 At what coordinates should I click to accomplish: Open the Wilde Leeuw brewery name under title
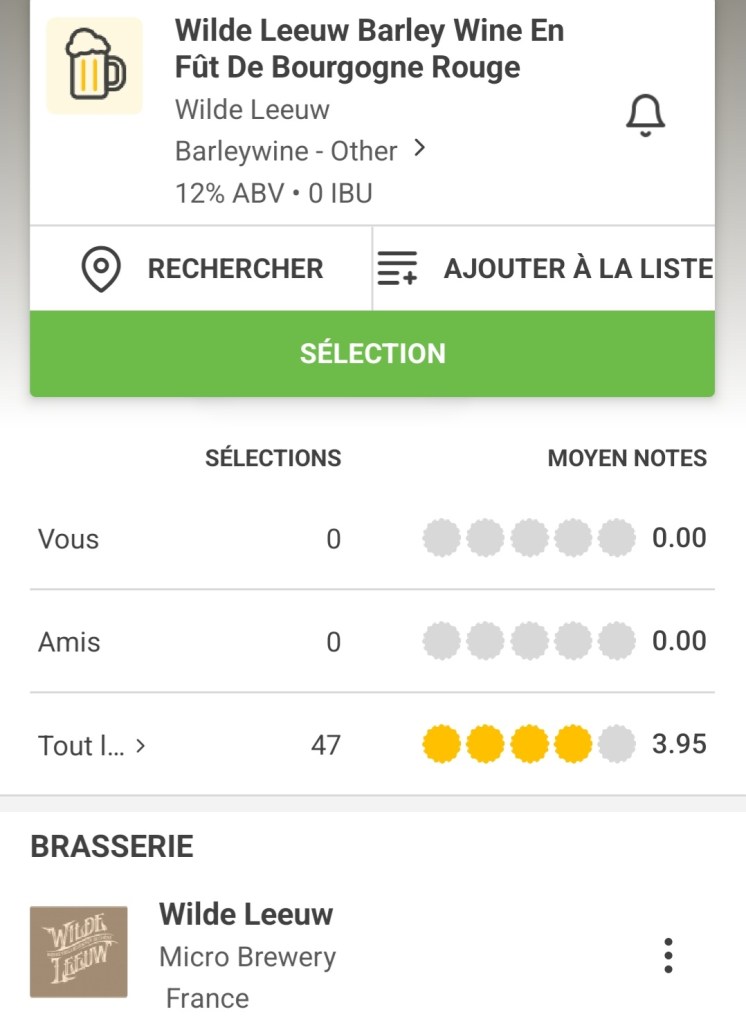click(x=252, y=109)
